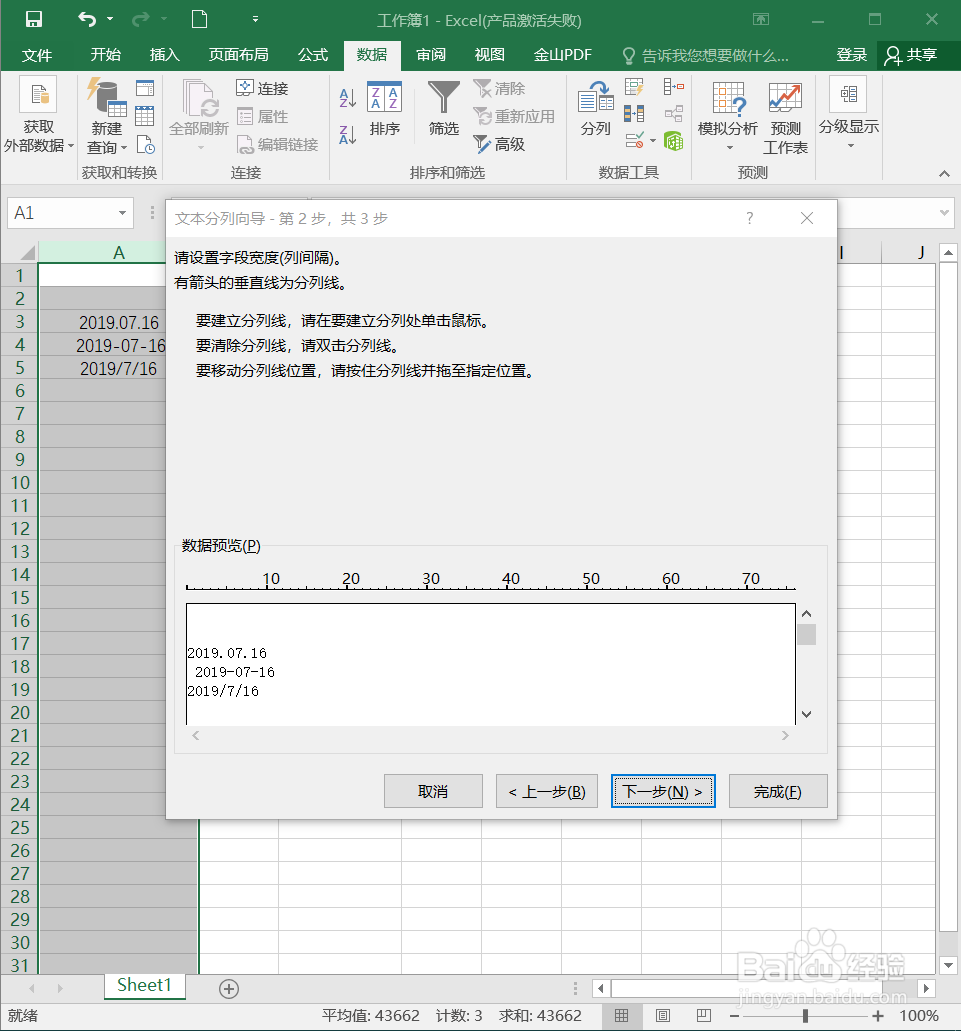Enable Page Layout view from status bar
Viewport: 961px width, 1031px height.
click(x=661, y=1015)
